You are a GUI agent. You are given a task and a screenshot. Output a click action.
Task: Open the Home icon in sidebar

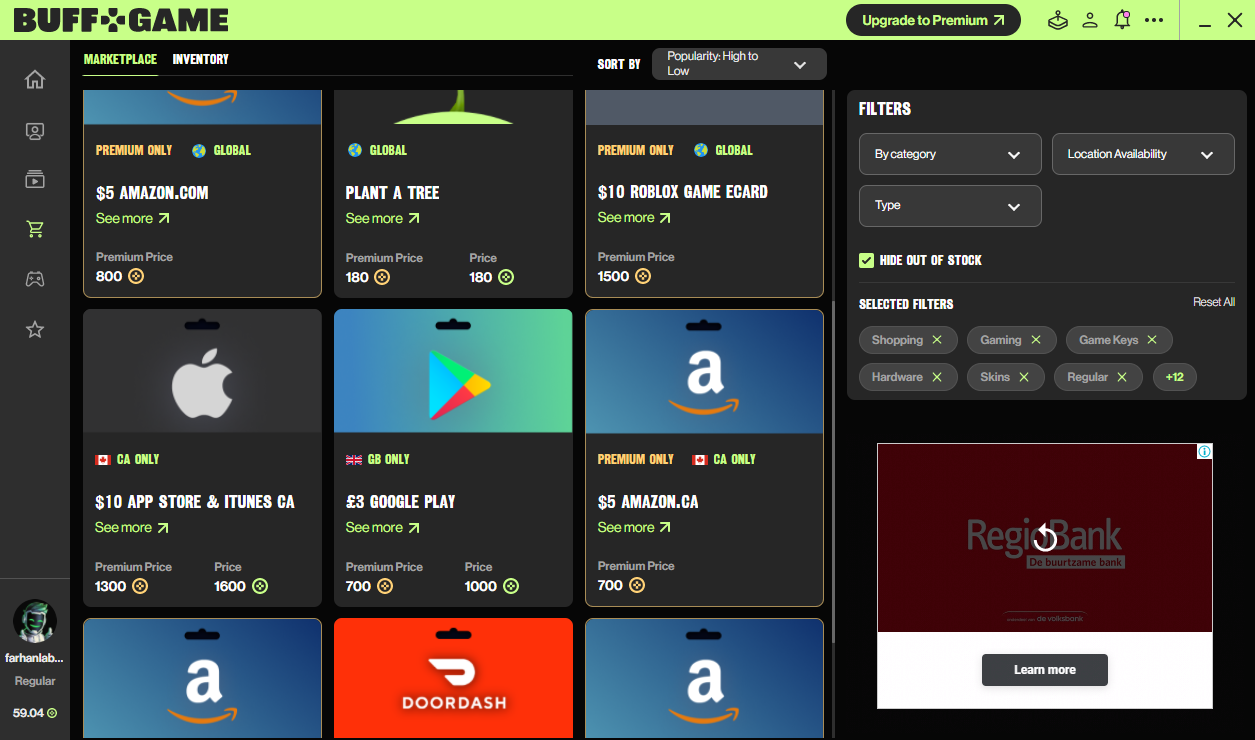point(35,80)
